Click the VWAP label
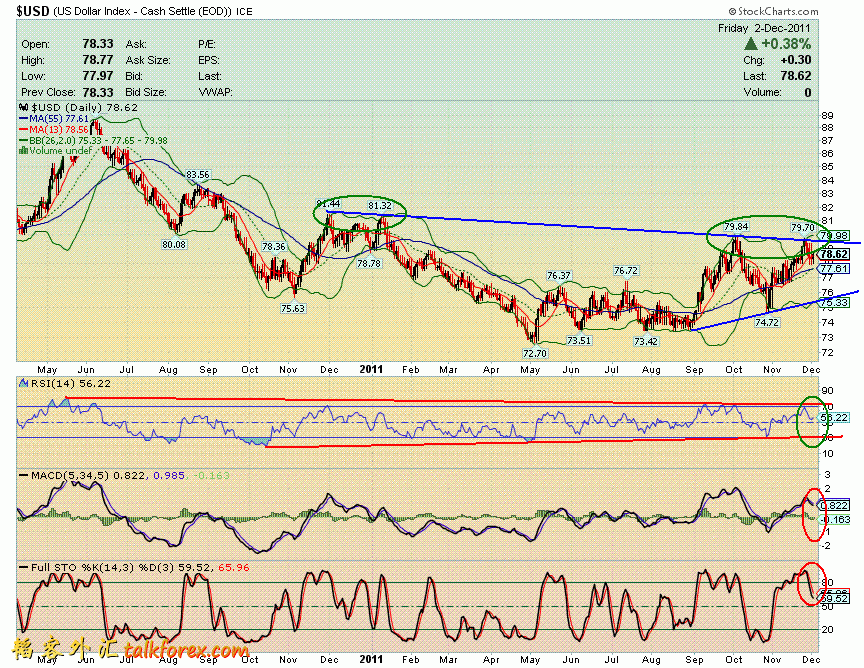The height and width of the screenshot is (668, 864). click(215, 93)
